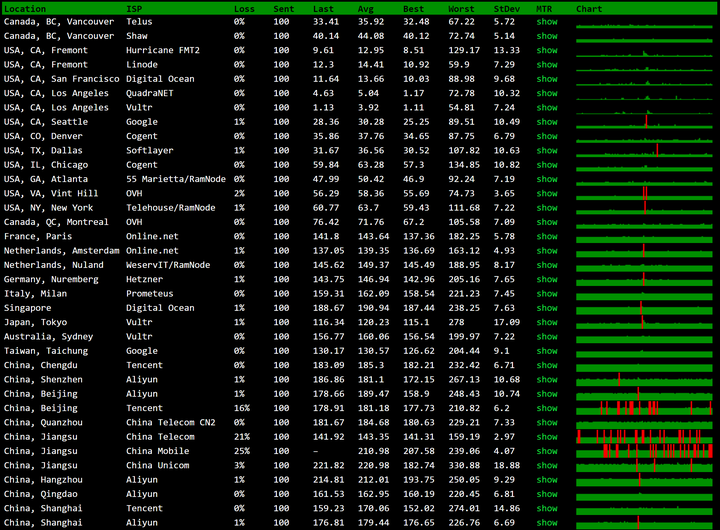
Task: Click the 'Telehouse/RamNode' ISP name
Action: tap(171, 208)
